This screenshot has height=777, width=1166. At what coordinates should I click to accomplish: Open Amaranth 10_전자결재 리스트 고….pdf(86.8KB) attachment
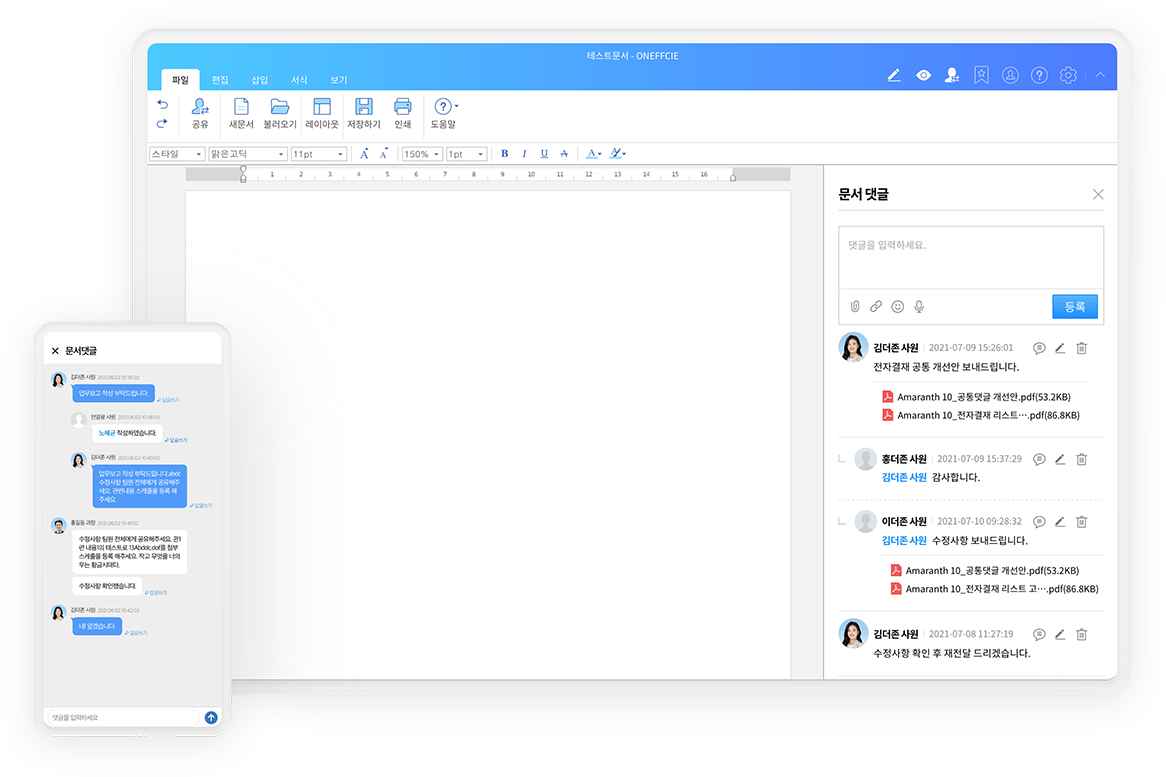[994, 589]
